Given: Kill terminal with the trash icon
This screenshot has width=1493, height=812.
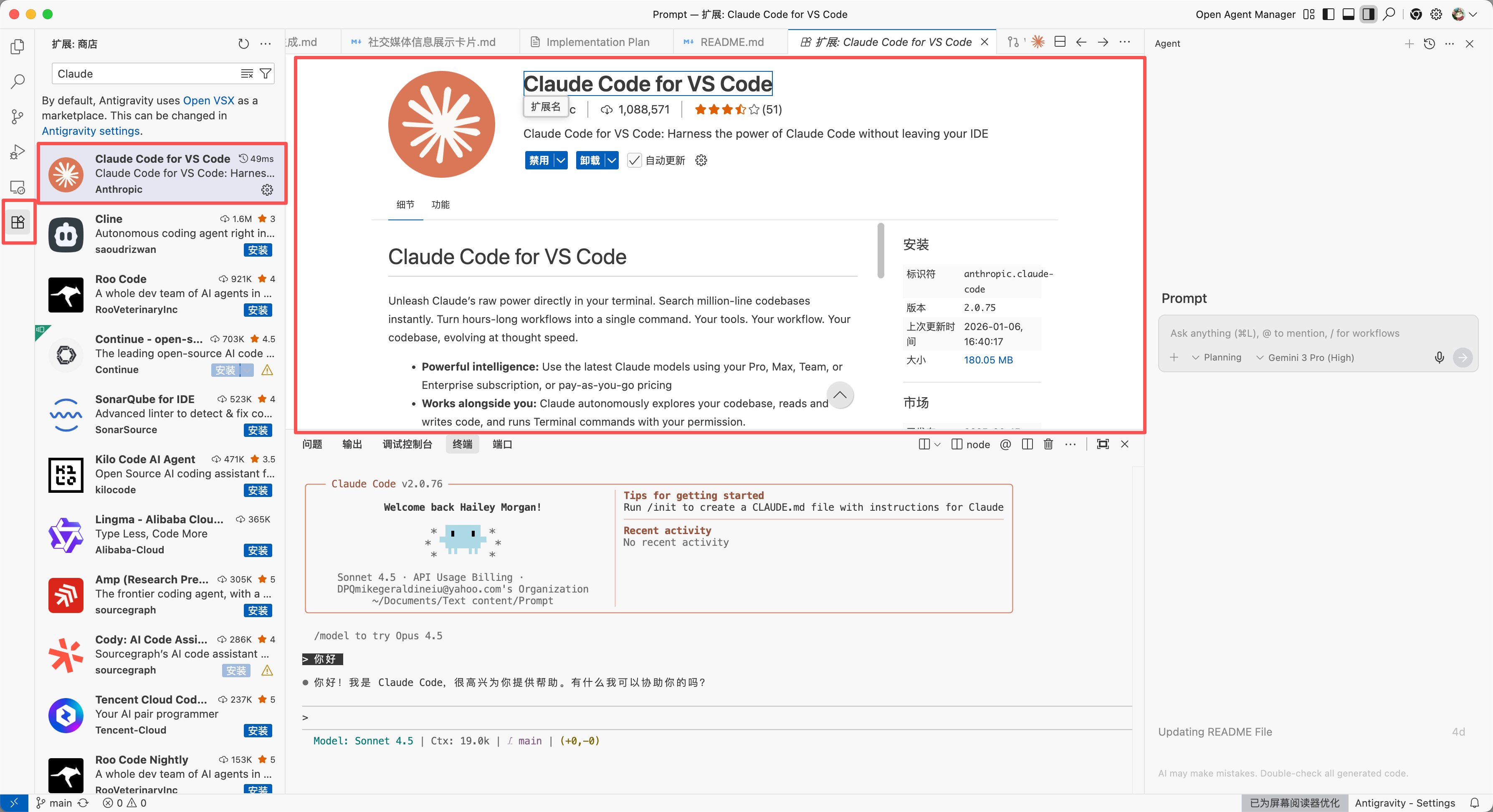Looking at the screenshot, I should click(x=1048, y=444).
